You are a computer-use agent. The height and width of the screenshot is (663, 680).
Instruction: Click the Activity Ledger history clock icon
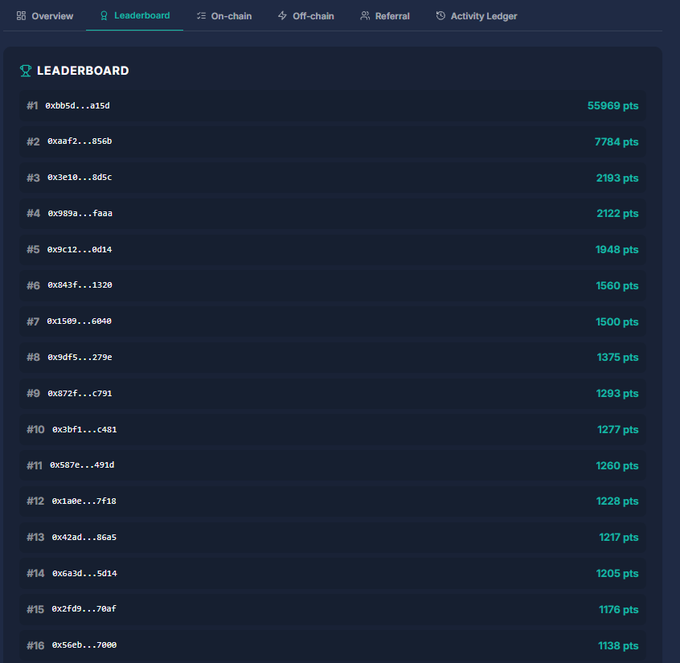[441, 16]
